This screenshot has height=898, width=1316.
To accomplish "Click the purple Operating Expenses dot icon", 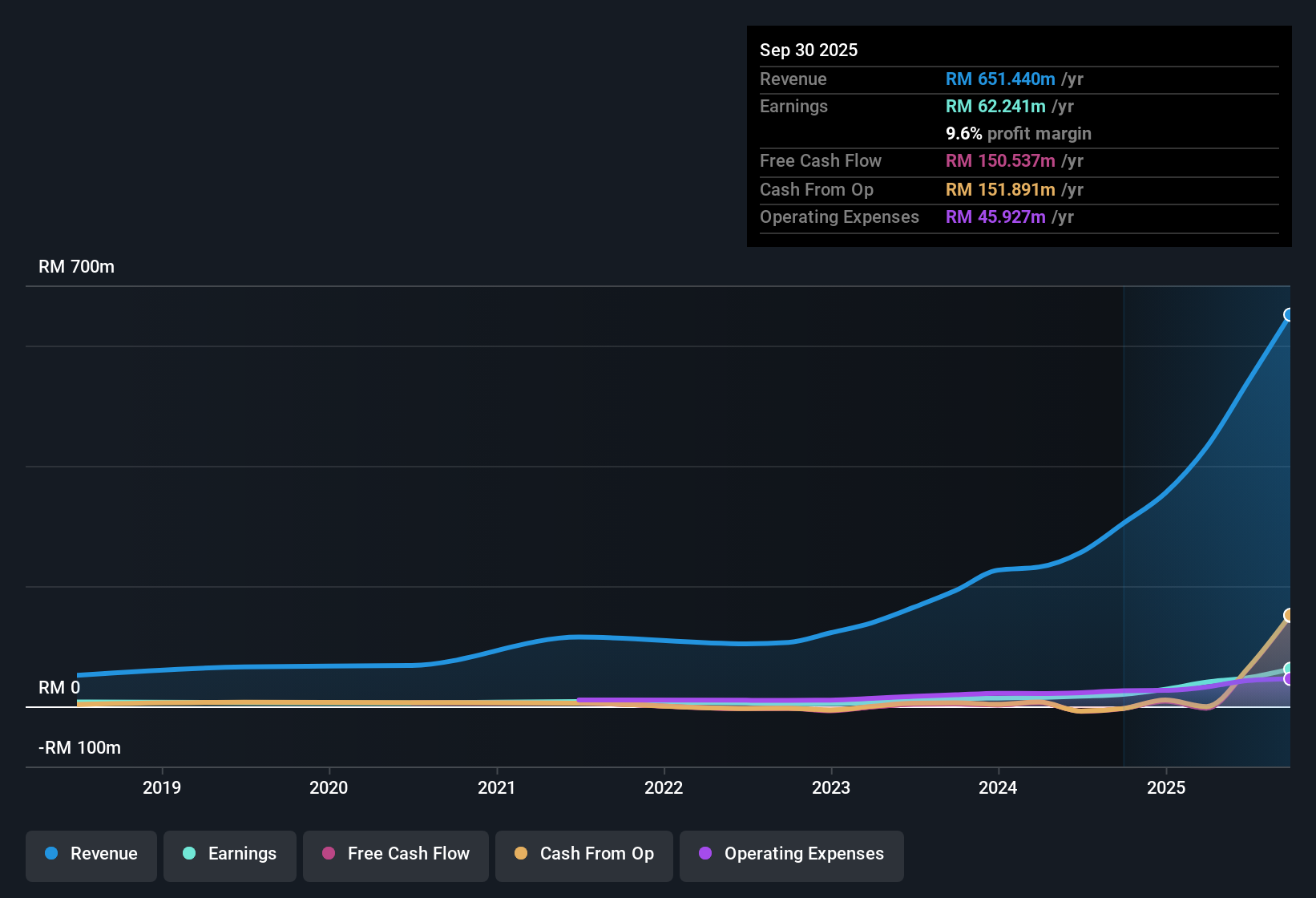I will pyautogui.click(x=705, y=854).
